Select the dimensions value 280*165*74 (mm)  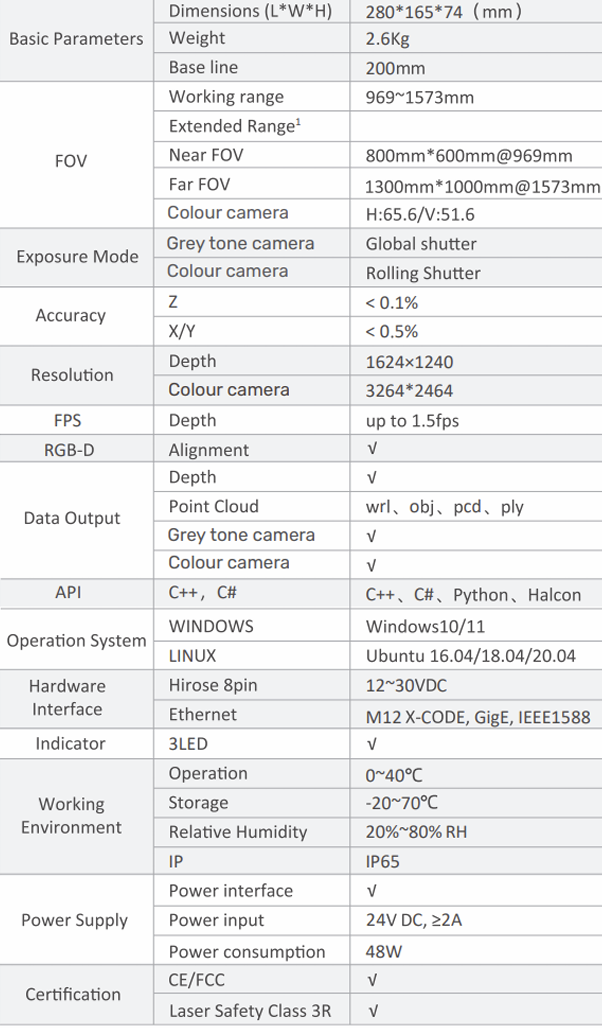tap(443, 13)
